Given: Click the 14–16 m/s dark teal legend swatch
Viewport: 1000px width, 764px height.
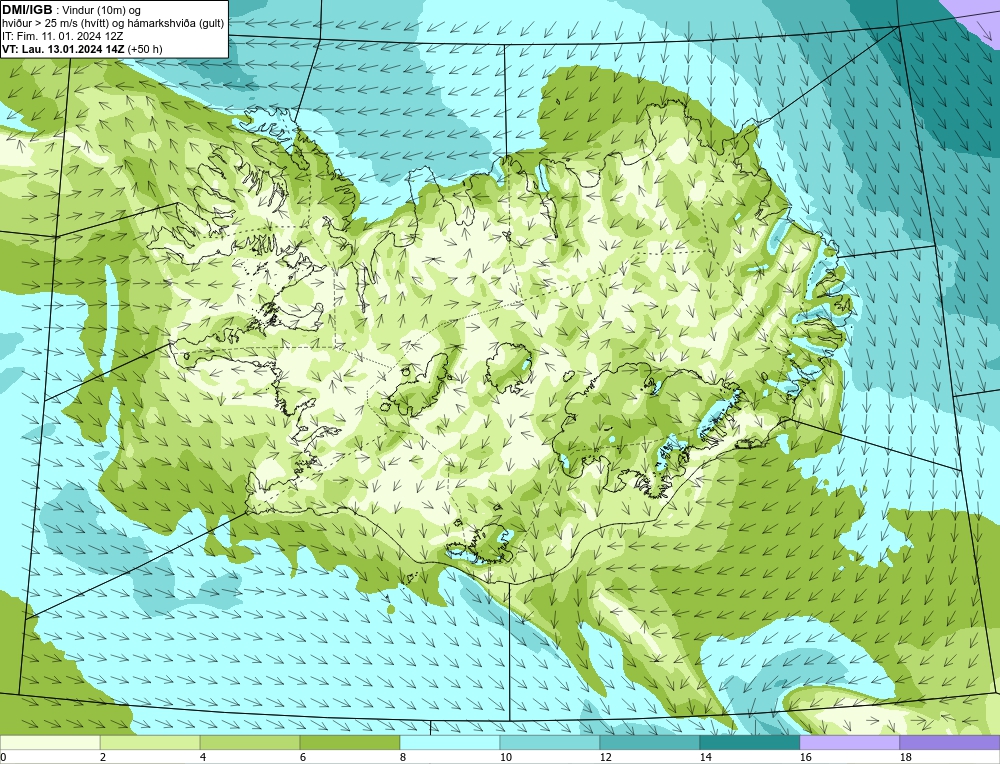Looking at the screenshot, I should [x=750, y=742].
